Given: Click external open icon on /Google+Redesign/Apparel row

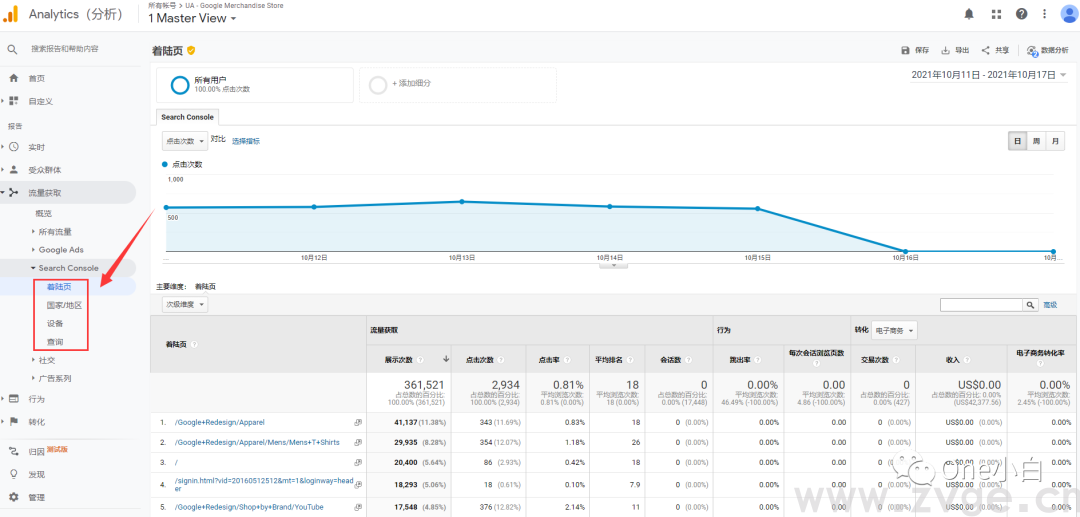Looking at the screenshot, I should [358, 422].
